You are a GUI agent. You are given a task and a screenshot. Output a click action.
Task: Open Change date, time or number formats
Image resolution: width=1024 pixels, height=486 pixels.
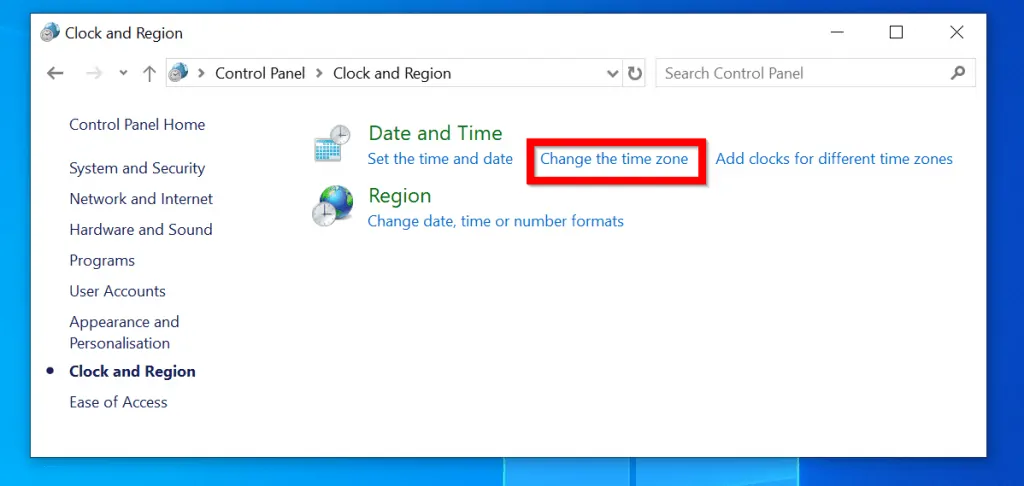pyautogui.click(x=496, y=221)
